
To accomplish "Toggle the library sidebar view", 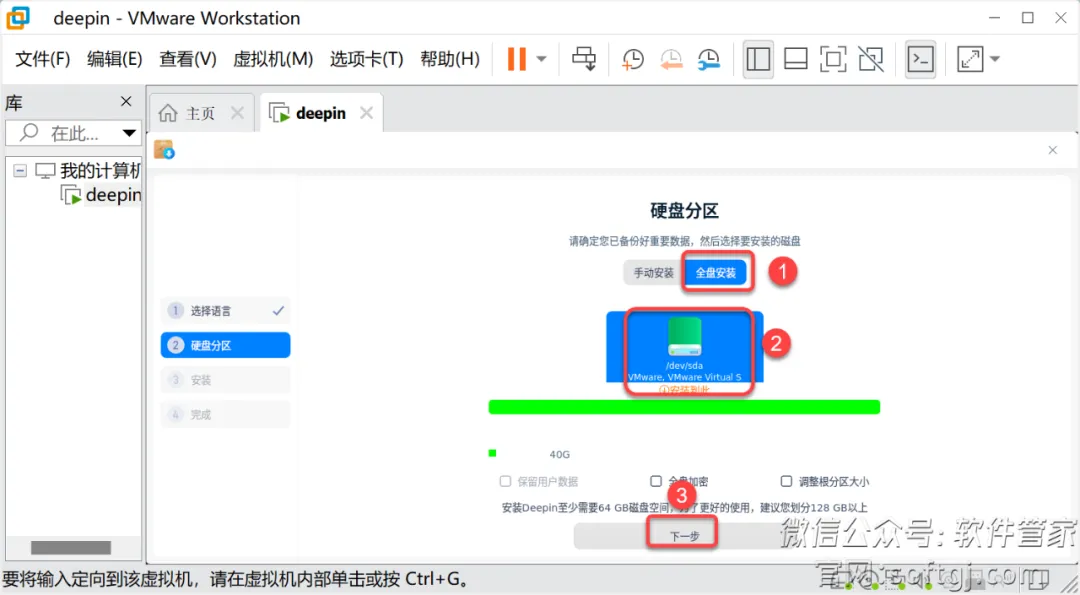I will tap(758, 59).
